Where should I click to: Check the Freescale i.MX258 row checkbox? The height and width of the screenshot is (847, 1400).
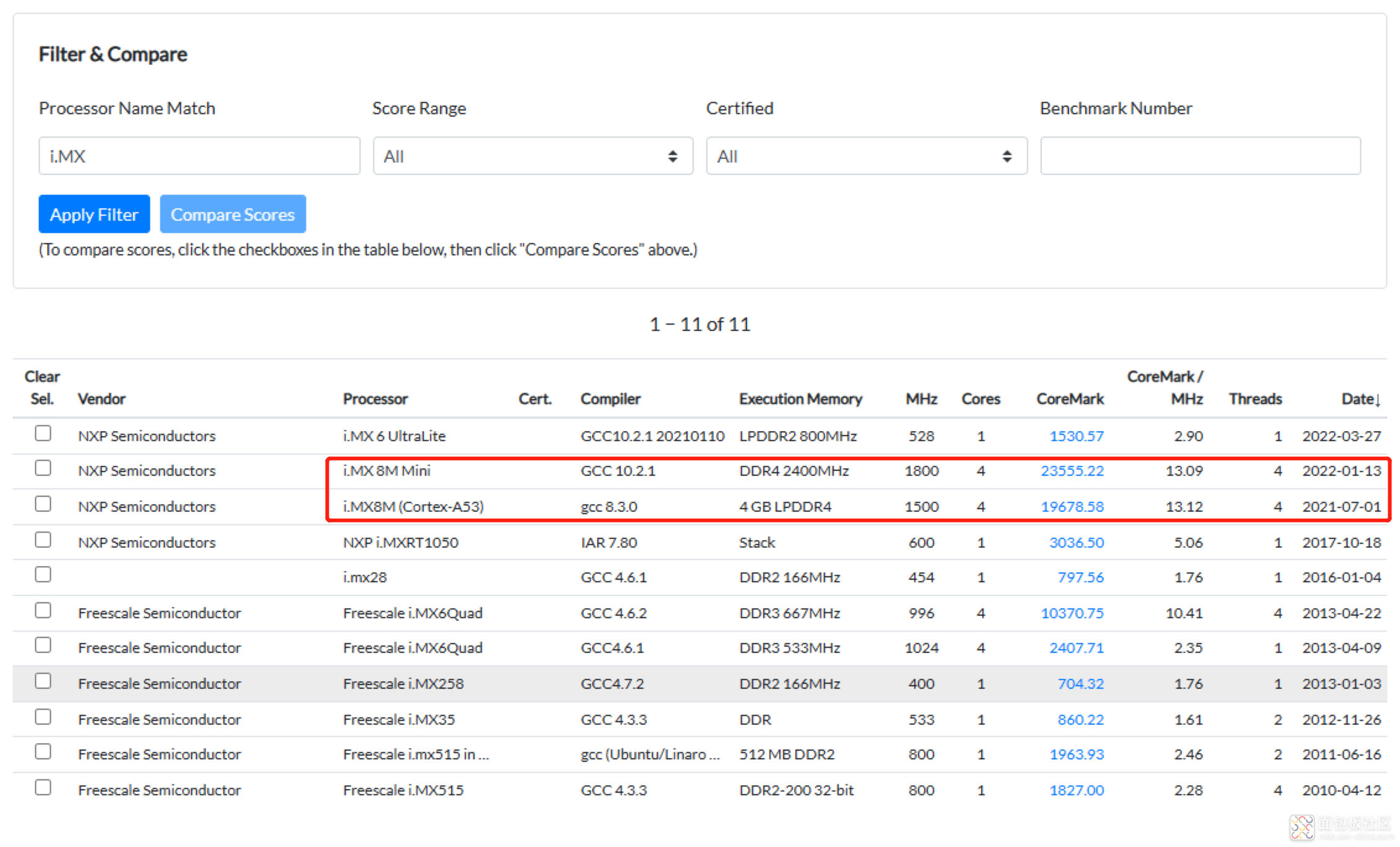(43, 681)
